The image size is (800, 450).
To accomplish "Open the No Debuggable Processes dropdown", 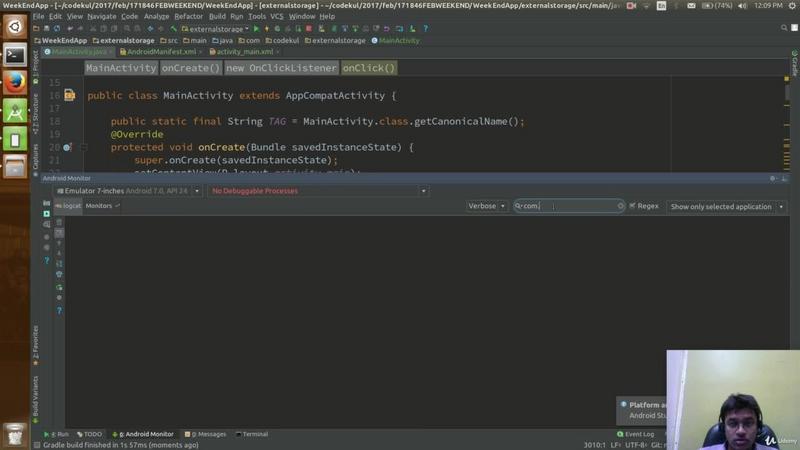I will (318, 191).
